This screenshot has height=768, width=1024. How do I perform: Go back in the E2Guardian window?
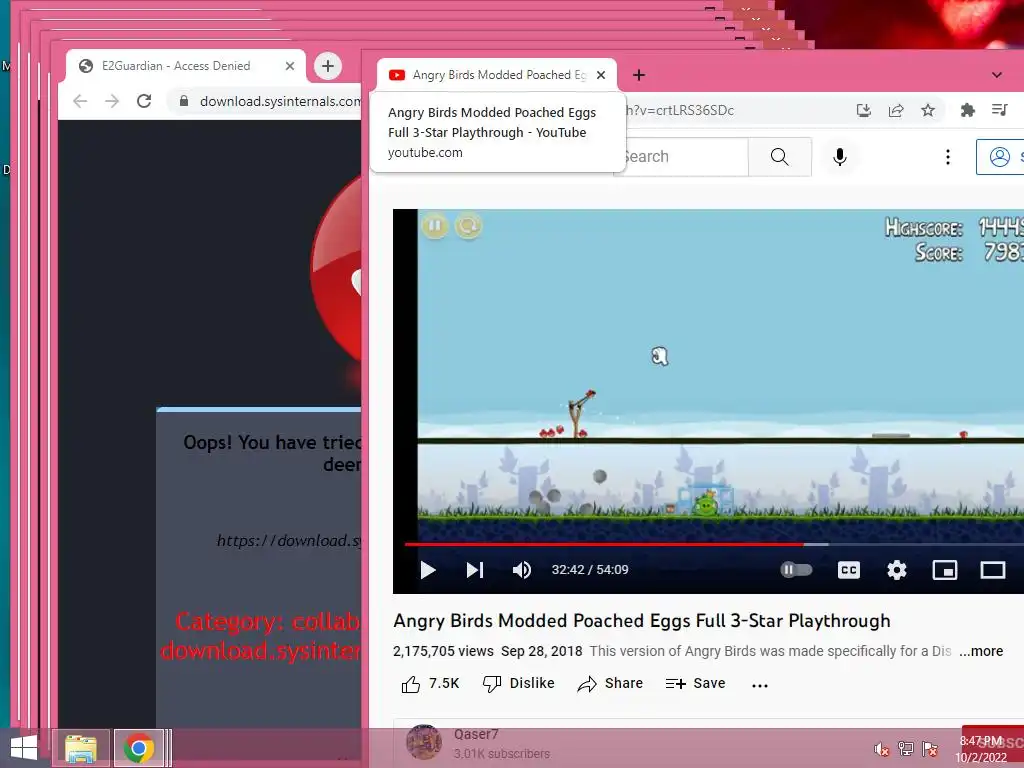click(80, 101)
